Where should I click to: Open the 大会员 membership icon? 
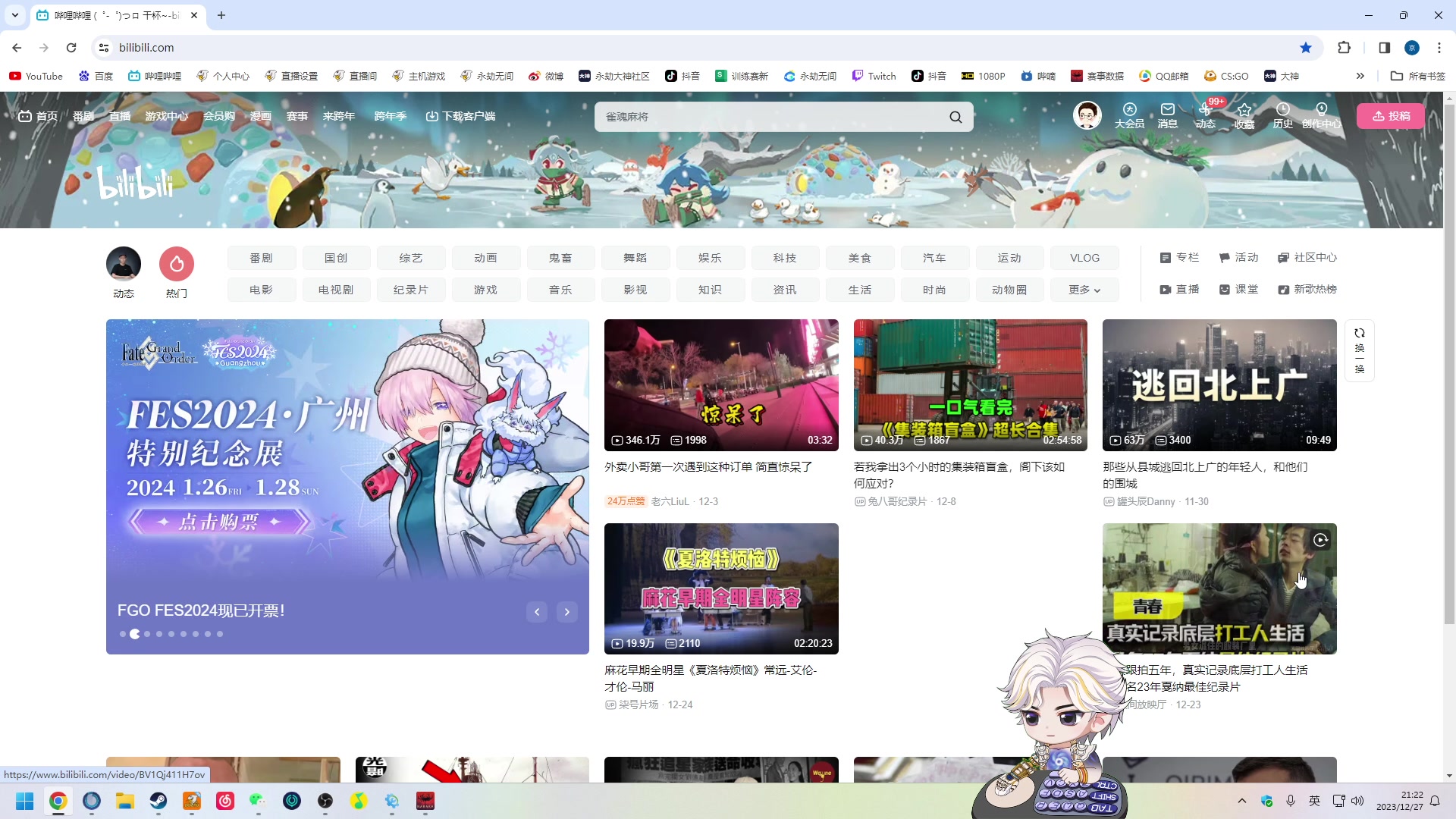1129,110
